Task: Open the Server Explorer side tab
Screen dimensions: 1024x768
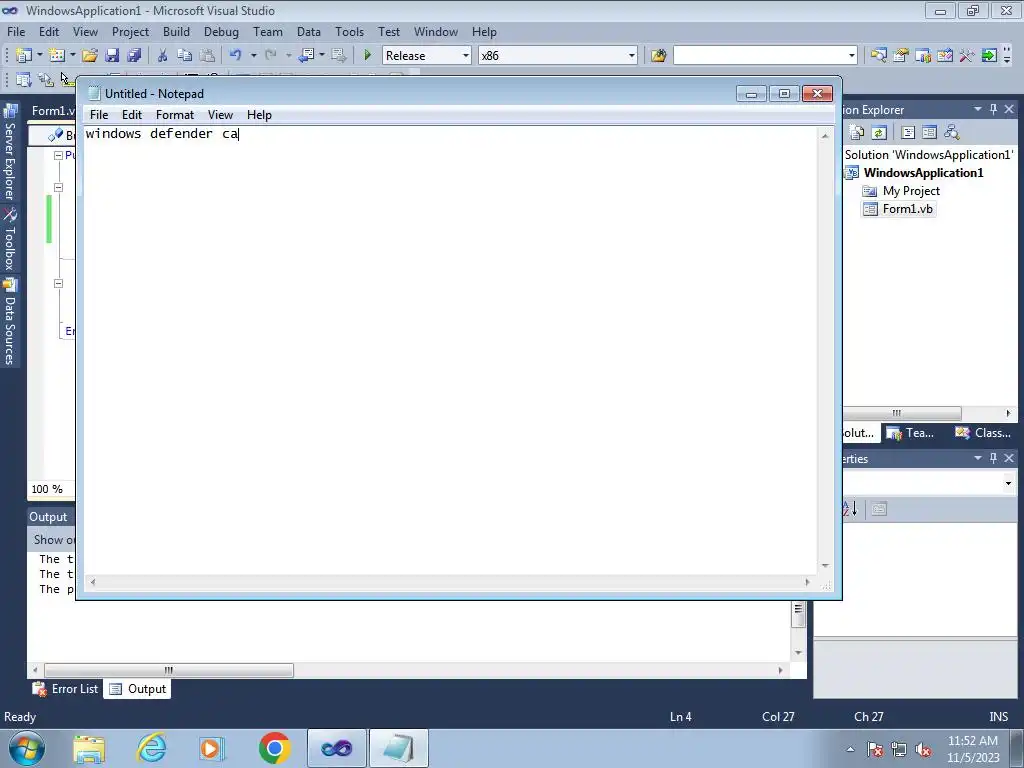Action: 10,153
